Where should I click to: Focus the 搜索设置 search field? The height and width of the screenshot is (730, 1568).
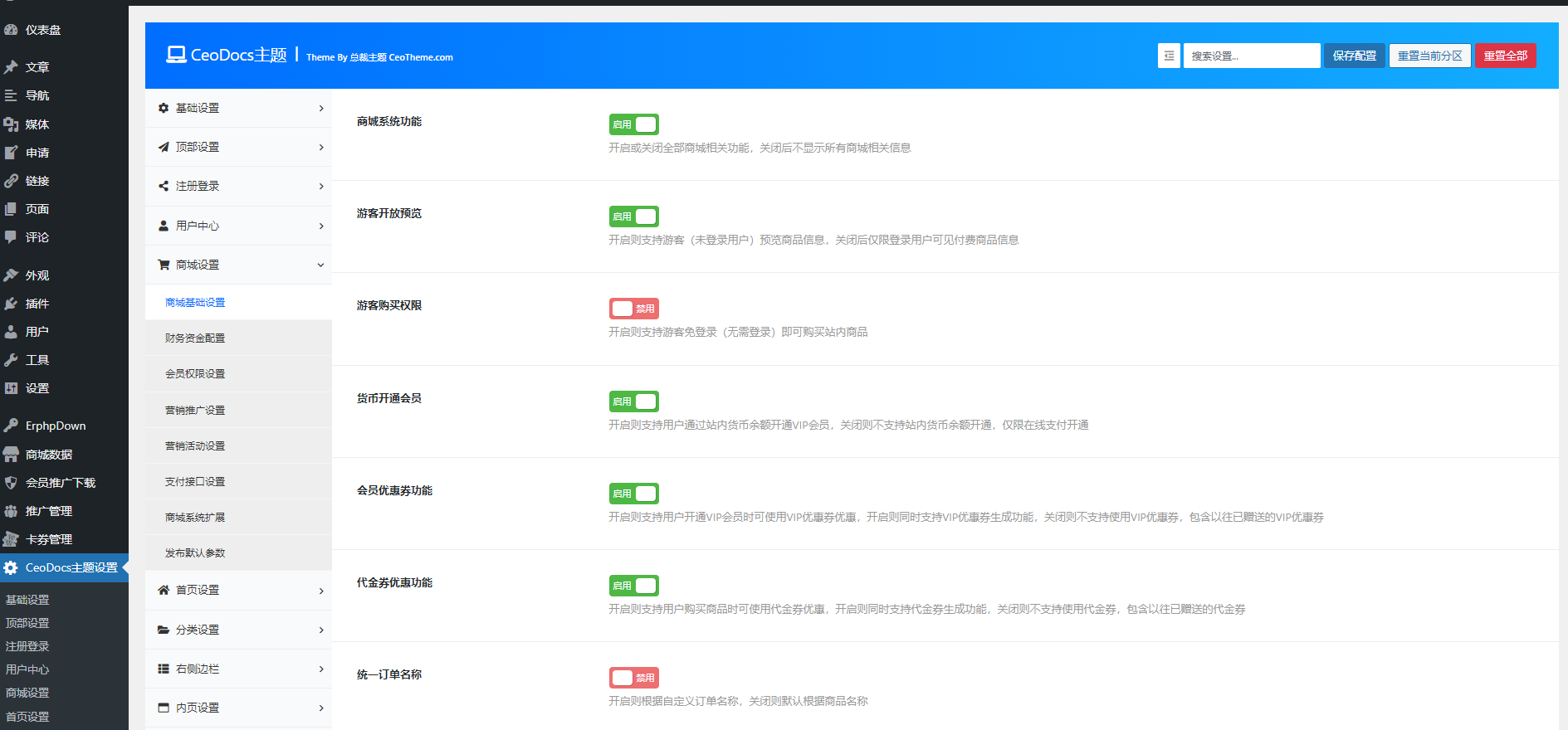pyautogui.click(x=1251, y=56)
